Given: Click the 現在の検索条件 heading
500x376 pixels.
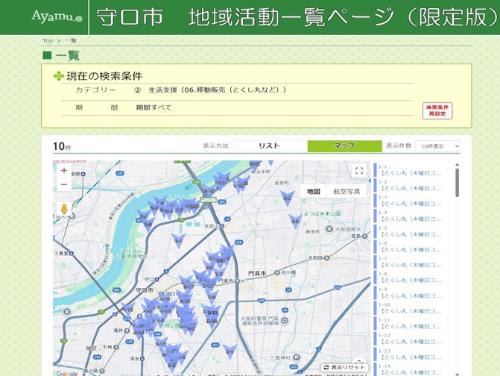Looking at the screenshot, I should (104, 76).
